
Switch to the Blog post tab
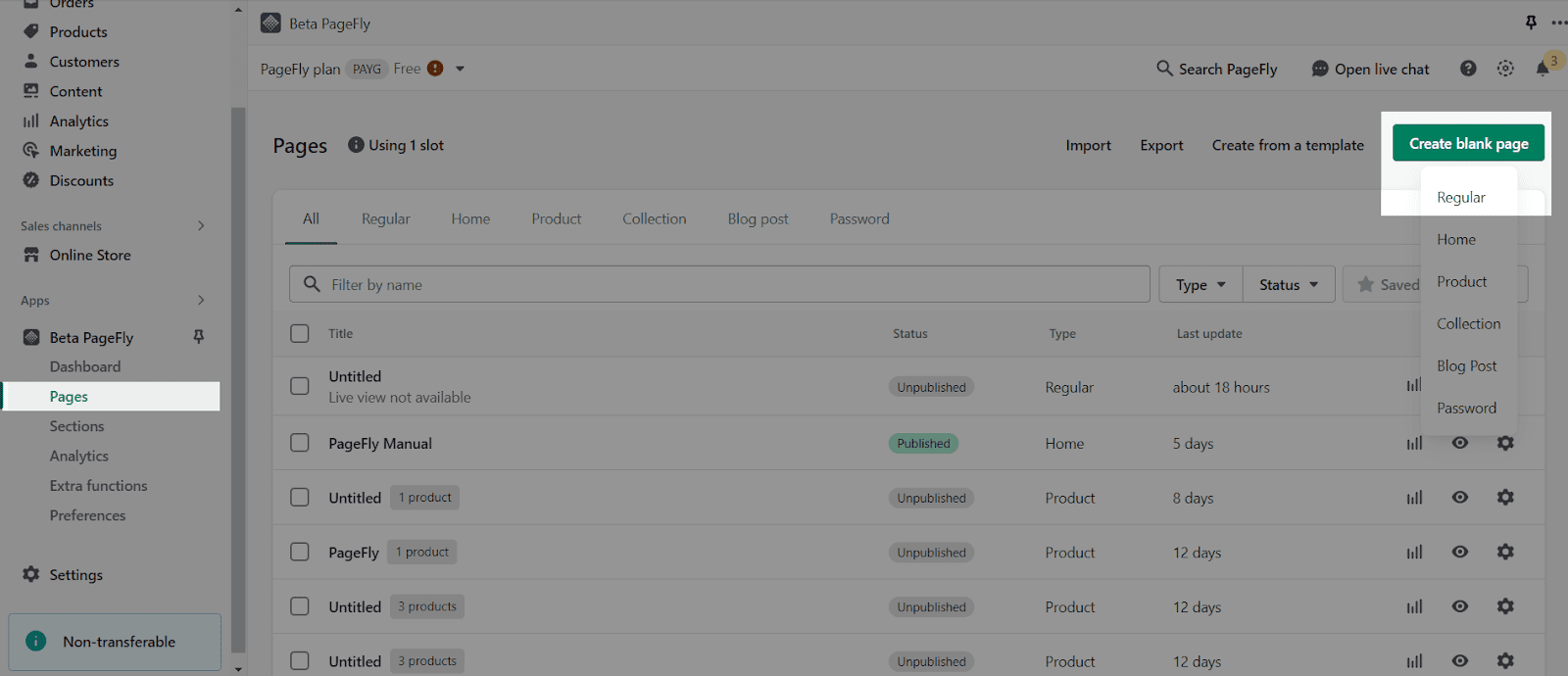[x=758, y=218]
